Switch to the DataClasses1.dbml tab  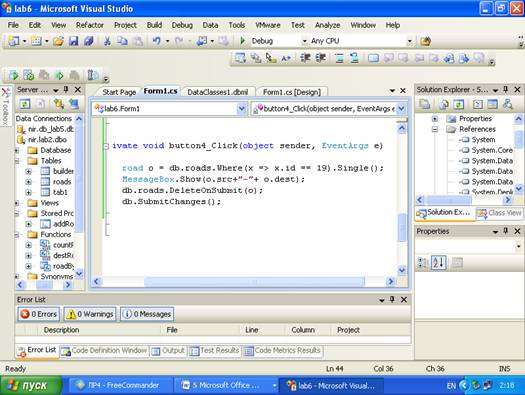[x=218, y=92]
